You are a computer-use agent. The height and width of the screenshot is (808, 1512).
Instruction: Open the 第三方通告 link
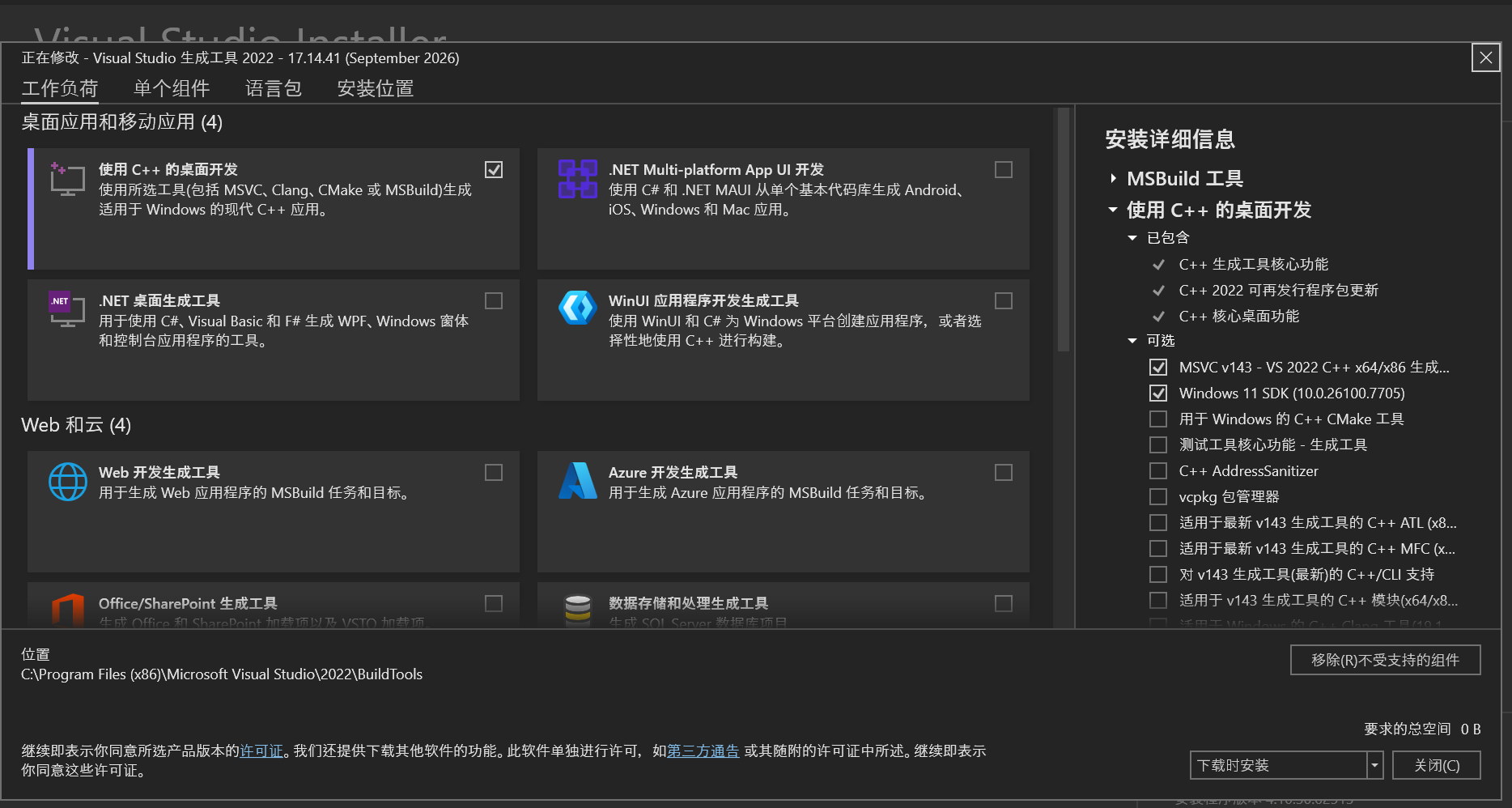(x=703, y=751)
